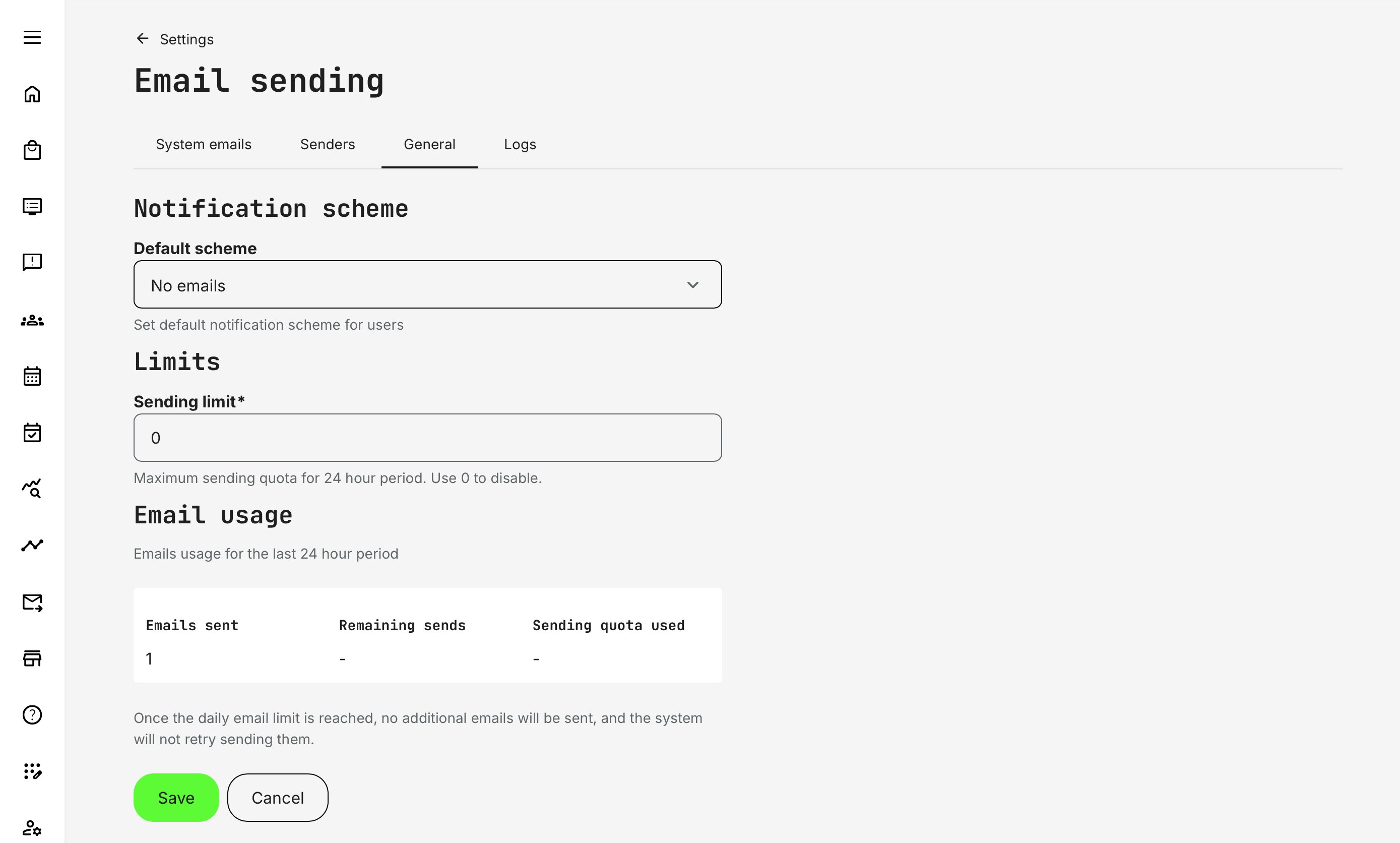Open the user settings gear icon
This screenshot has height=843, width=1400.
[32, 828]
